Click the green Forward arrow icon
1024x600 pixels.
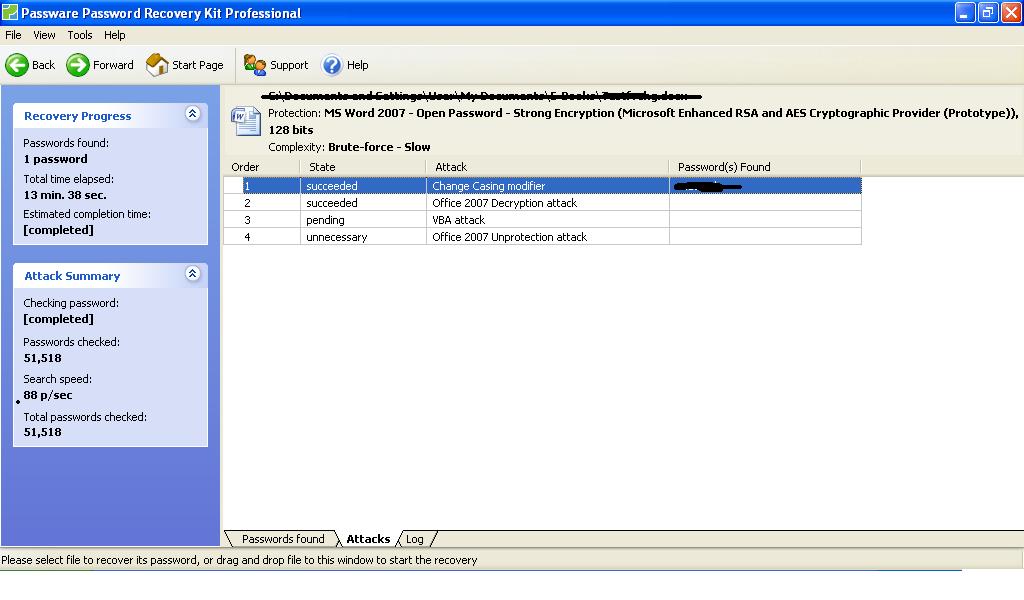point(78,65)
